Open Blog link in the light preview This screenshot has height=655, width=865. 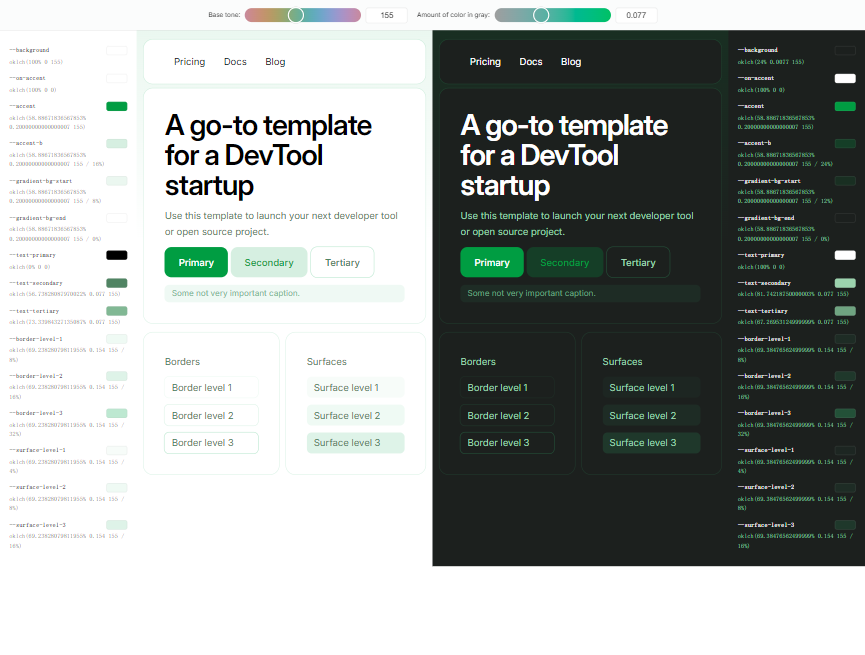pyautogui.click(x=275, y=62)
